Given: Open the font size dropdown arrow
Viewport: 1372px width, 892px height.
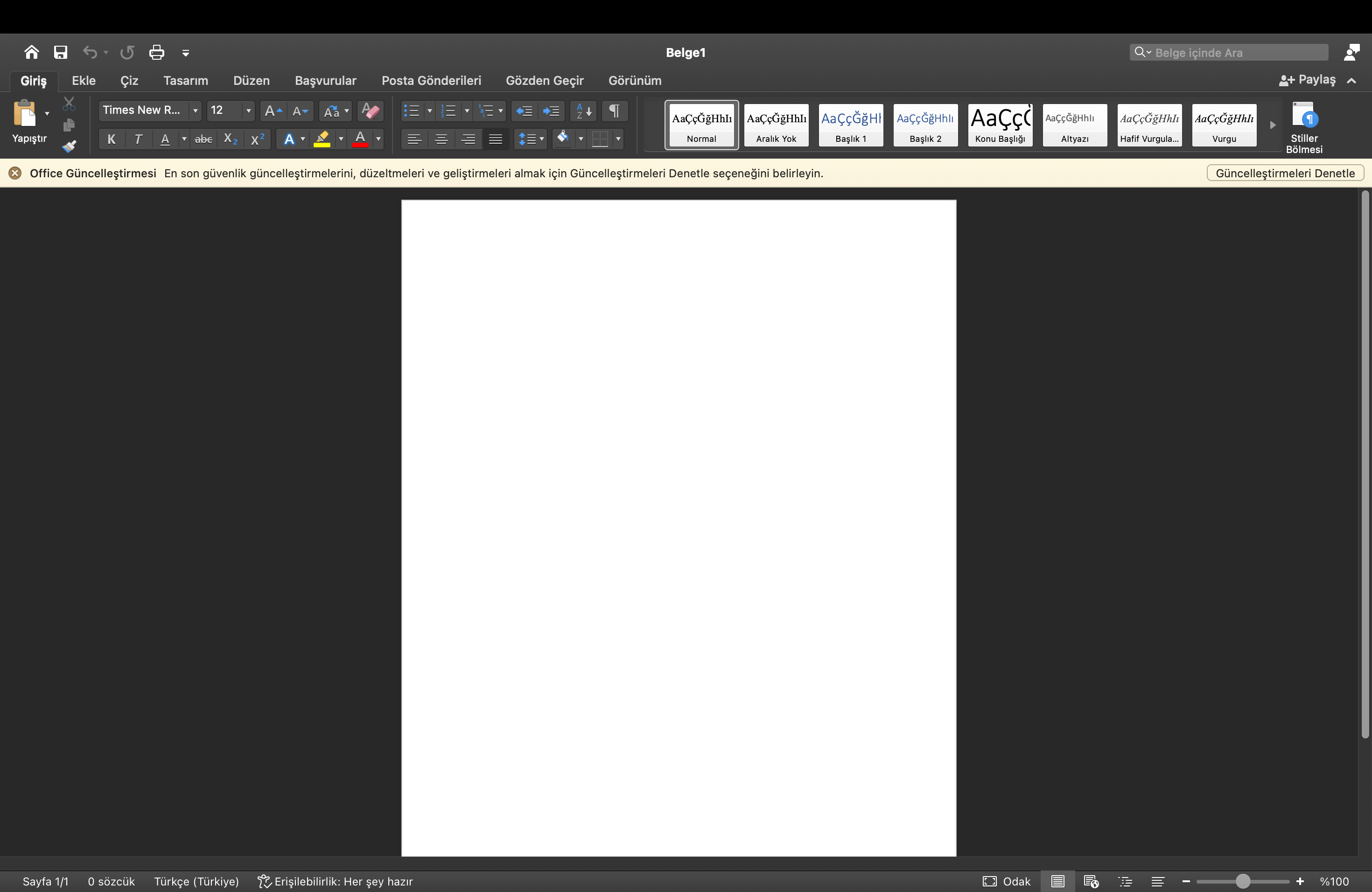Looking at the screenshot, I should (248, 111).
